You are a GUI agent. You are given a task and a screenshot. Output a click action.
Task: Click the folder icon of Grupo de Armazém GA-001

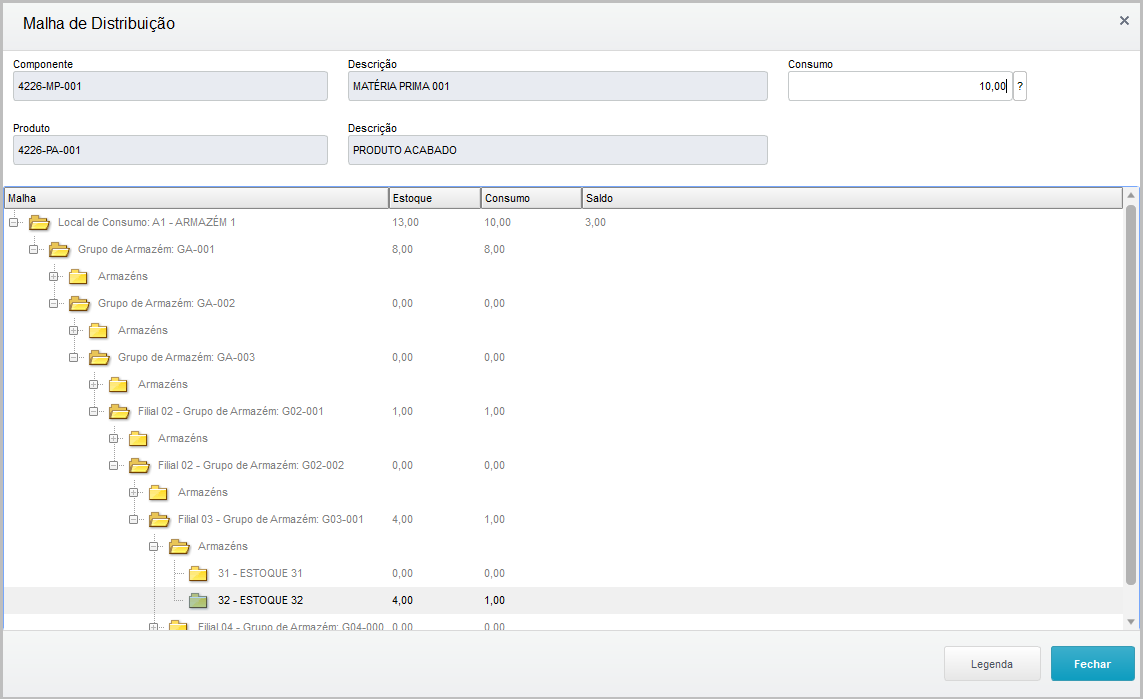click(59, 249)
